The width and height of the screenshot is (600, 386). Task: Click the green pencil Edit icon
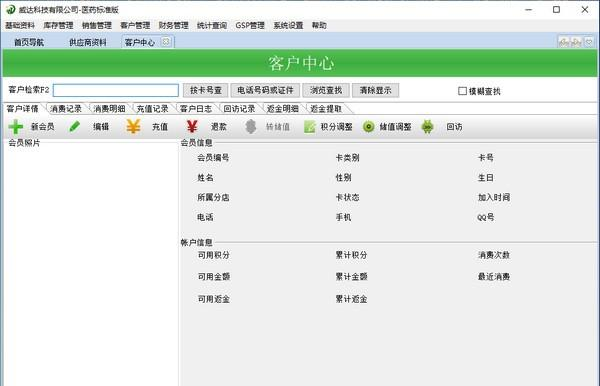(x=75, y=127)
